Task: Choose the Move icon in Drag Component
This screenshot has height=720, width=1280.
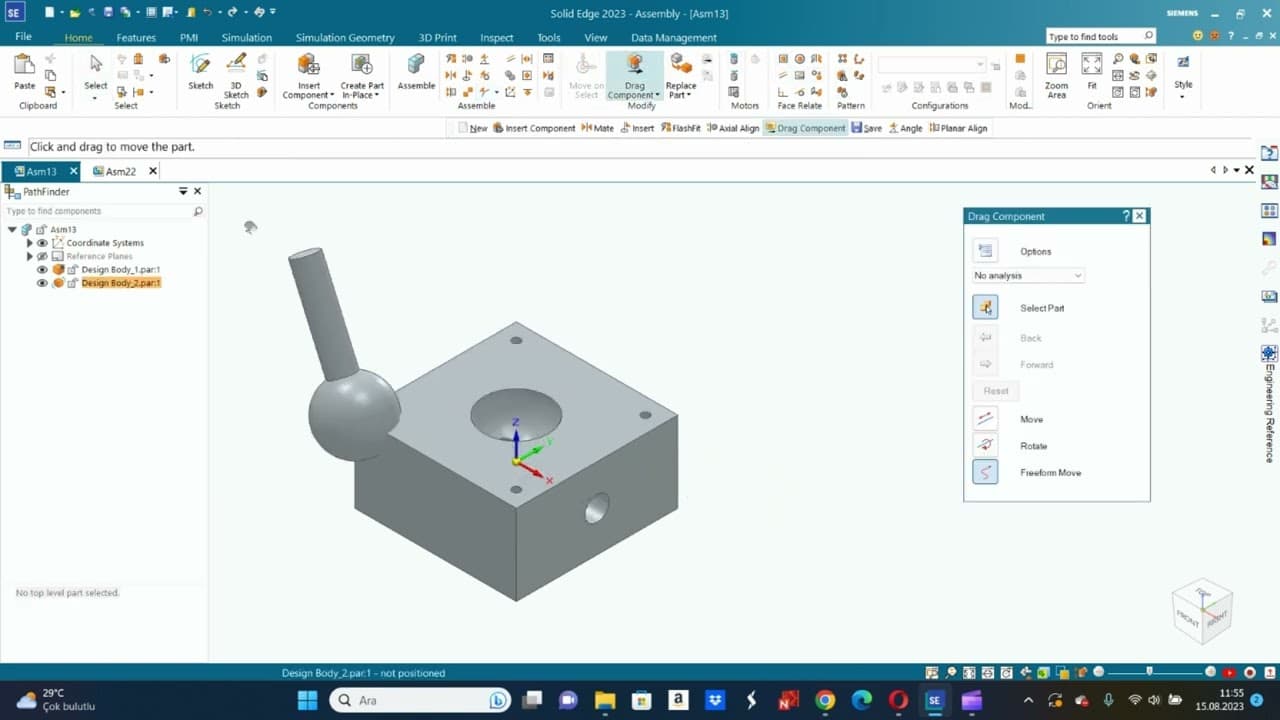Action: (x=985, y=419)
